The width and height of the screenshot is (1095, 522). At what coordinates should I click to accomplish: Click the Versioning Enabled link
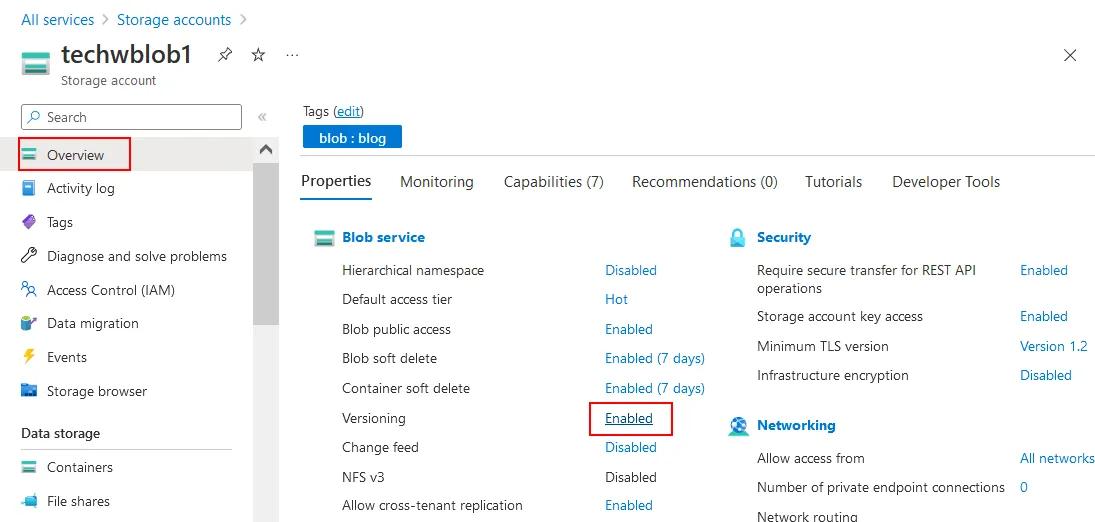[629, 418]
